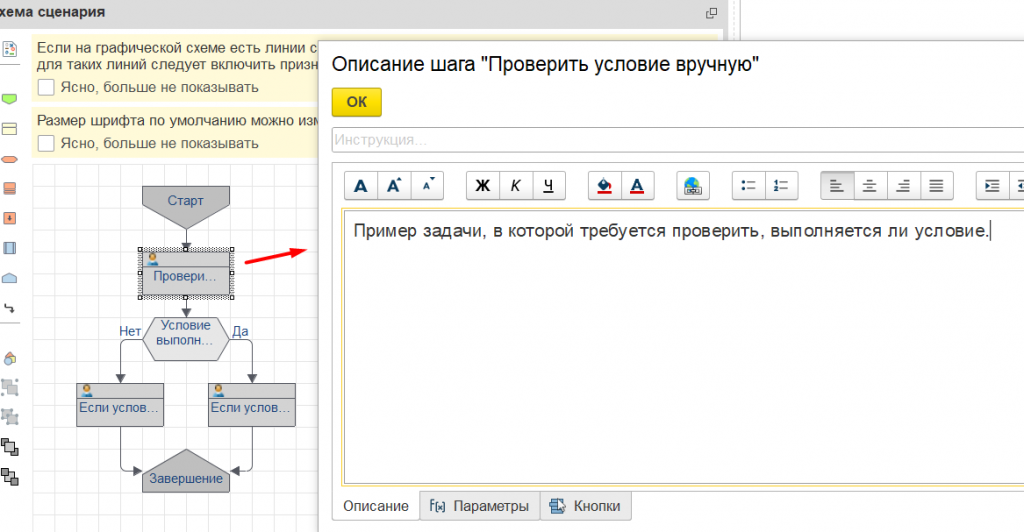Click the send to back icon
The height and width of the screenshot is (532, 1024).
(x=9, y=477)
